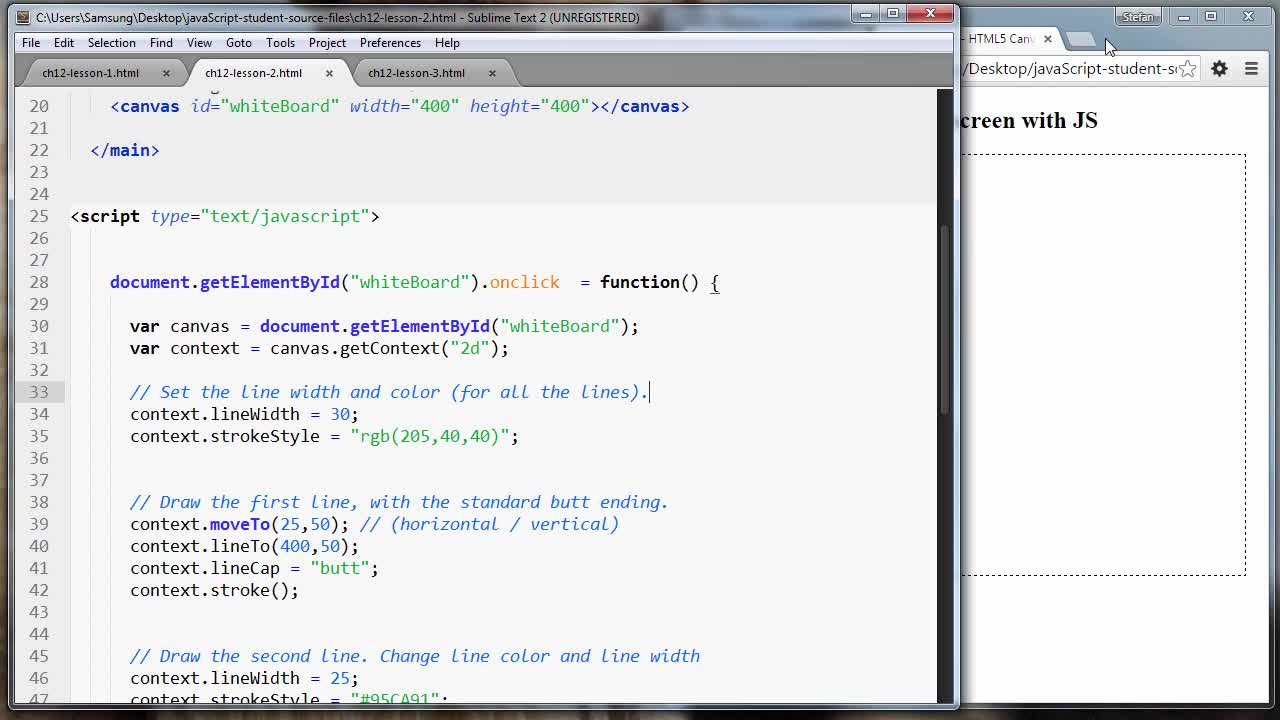Viewport: 1280px width, 720px height.
Task: Bookmark page with star icon in browser
Action: pyautogui.click(x=1187, y=69)
